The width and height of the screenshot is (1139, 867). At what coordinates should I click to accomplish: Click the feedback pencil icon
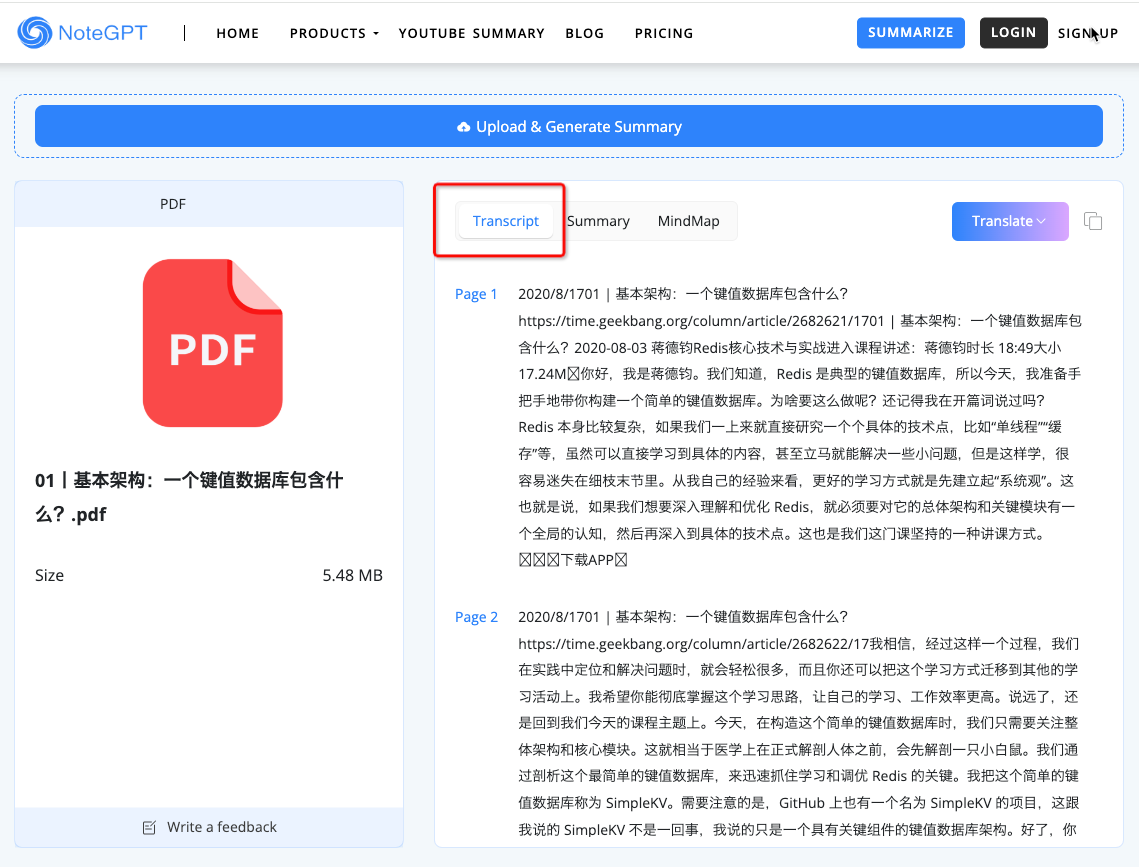click(x=149, y=827)
